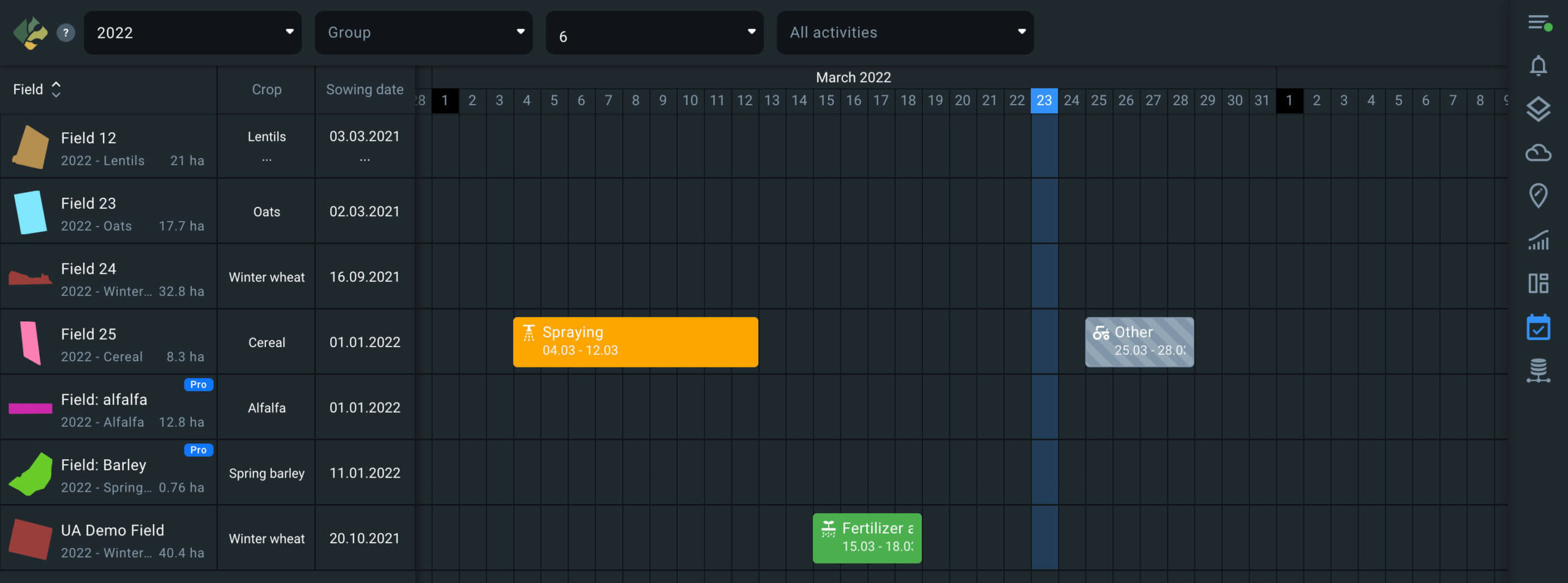Click Winter wheat crop for Field 24
This screenshot has width=1568, height=583.
pos(266,277)
